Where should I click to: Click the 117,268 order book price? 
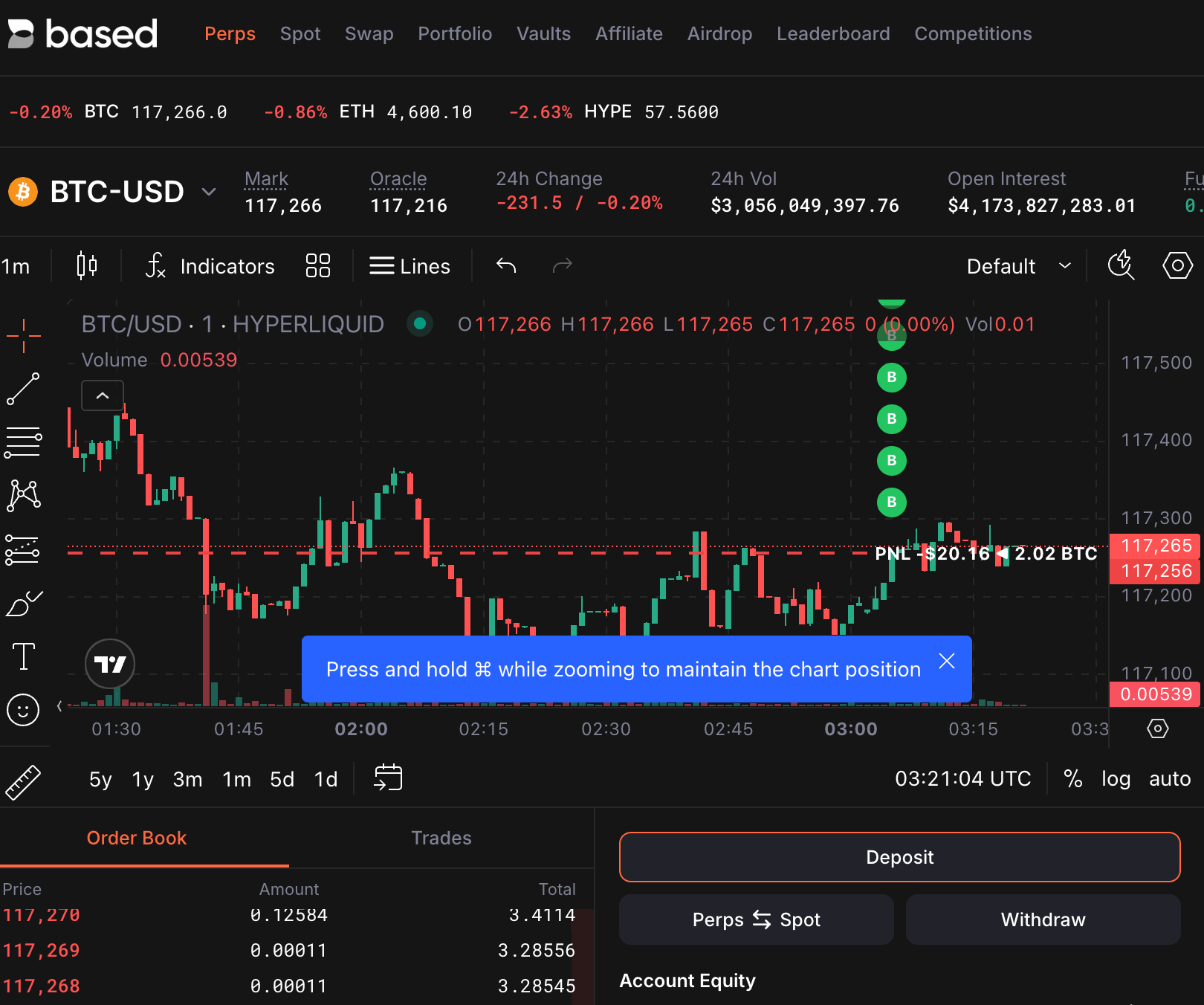coord(42,986)
